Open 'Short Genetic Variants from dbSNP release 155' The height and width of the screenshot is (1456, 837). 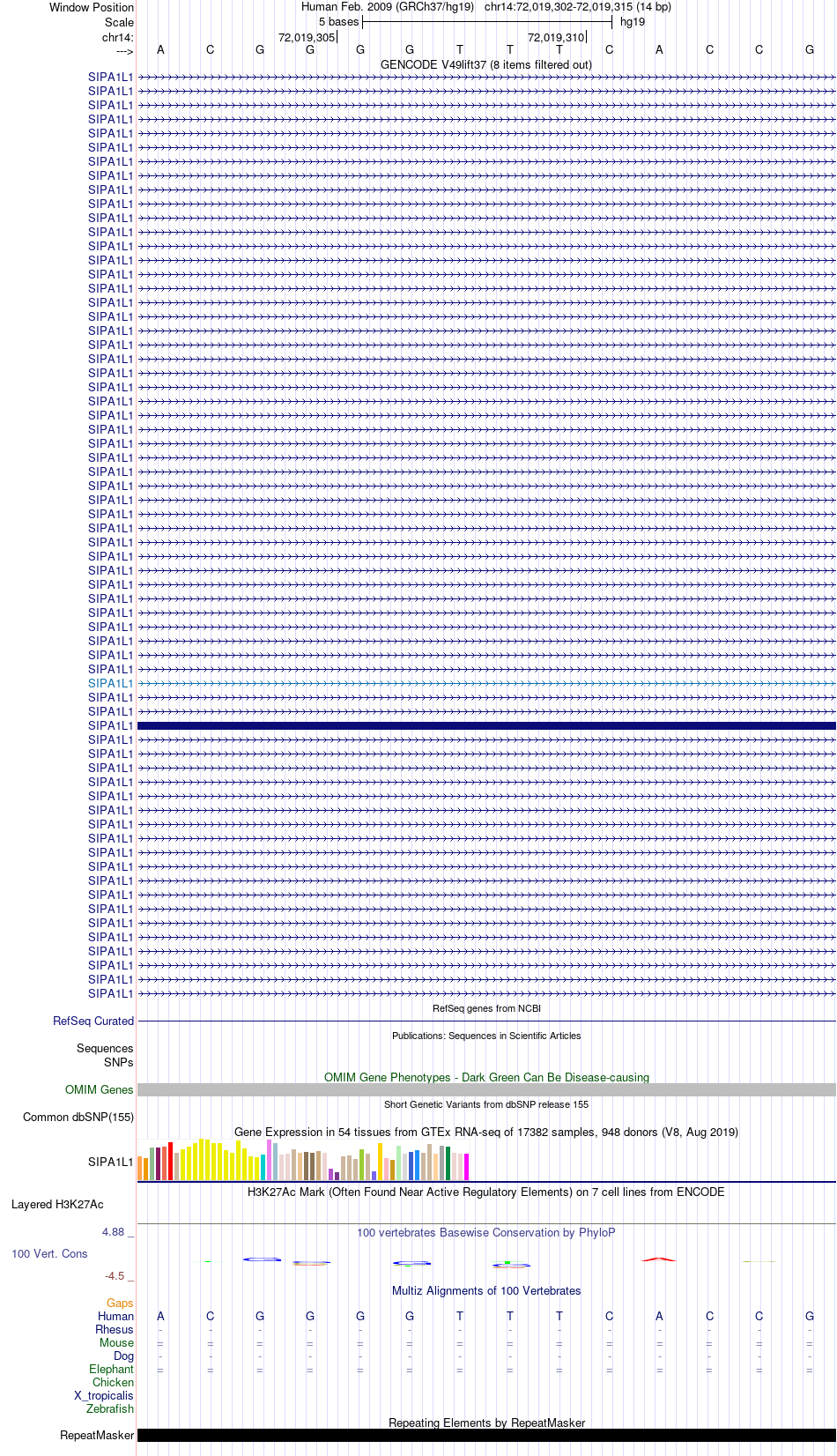click(x=486, y=1104)
